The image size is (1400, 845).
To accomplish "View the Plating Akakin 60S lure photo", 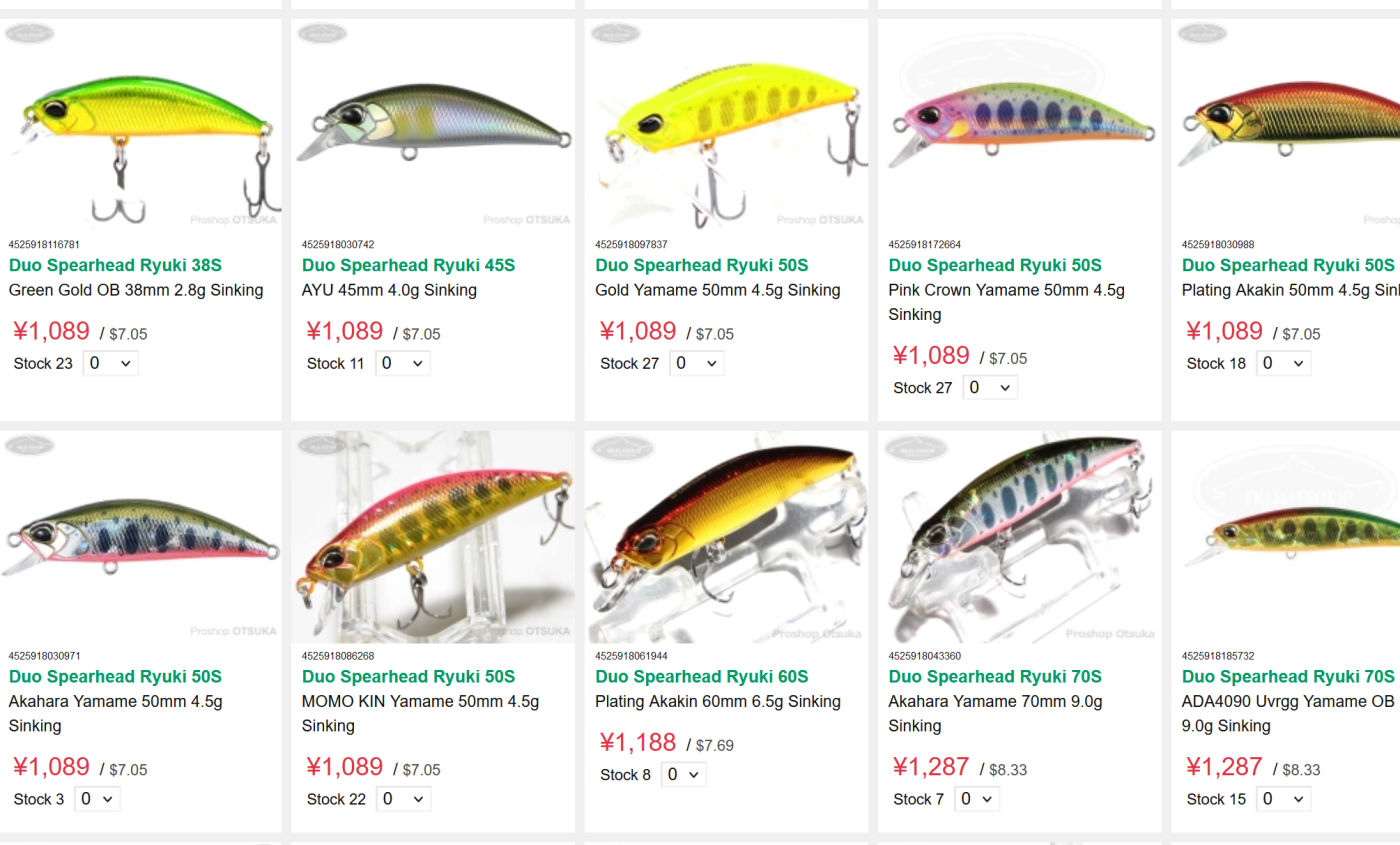I will click(726, 537).
